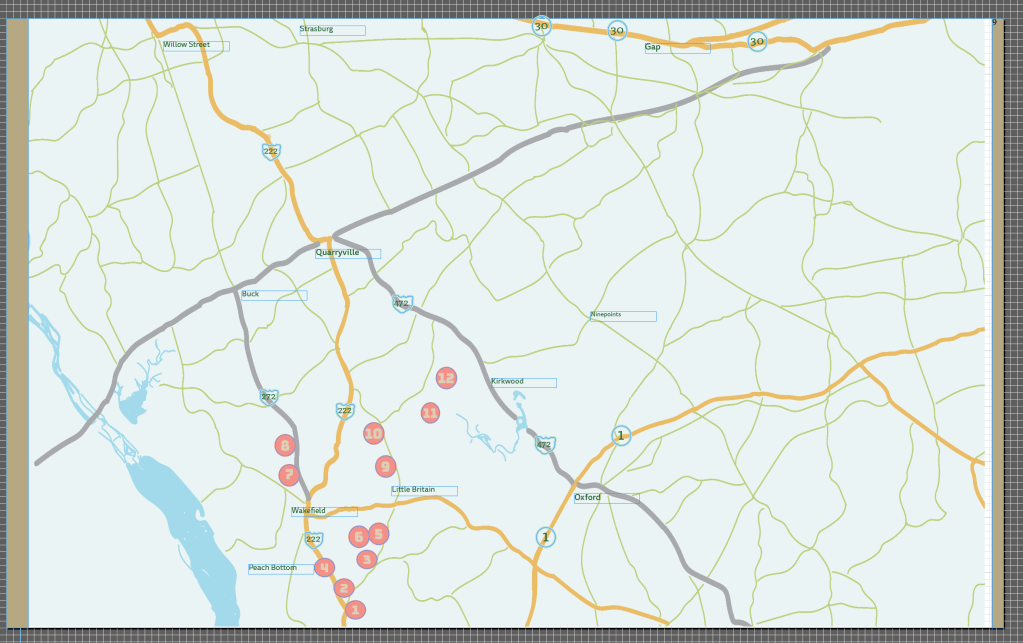Click the number 10 circle marker
Viewport: 1023px width, 643px height.
coord(373,433)
